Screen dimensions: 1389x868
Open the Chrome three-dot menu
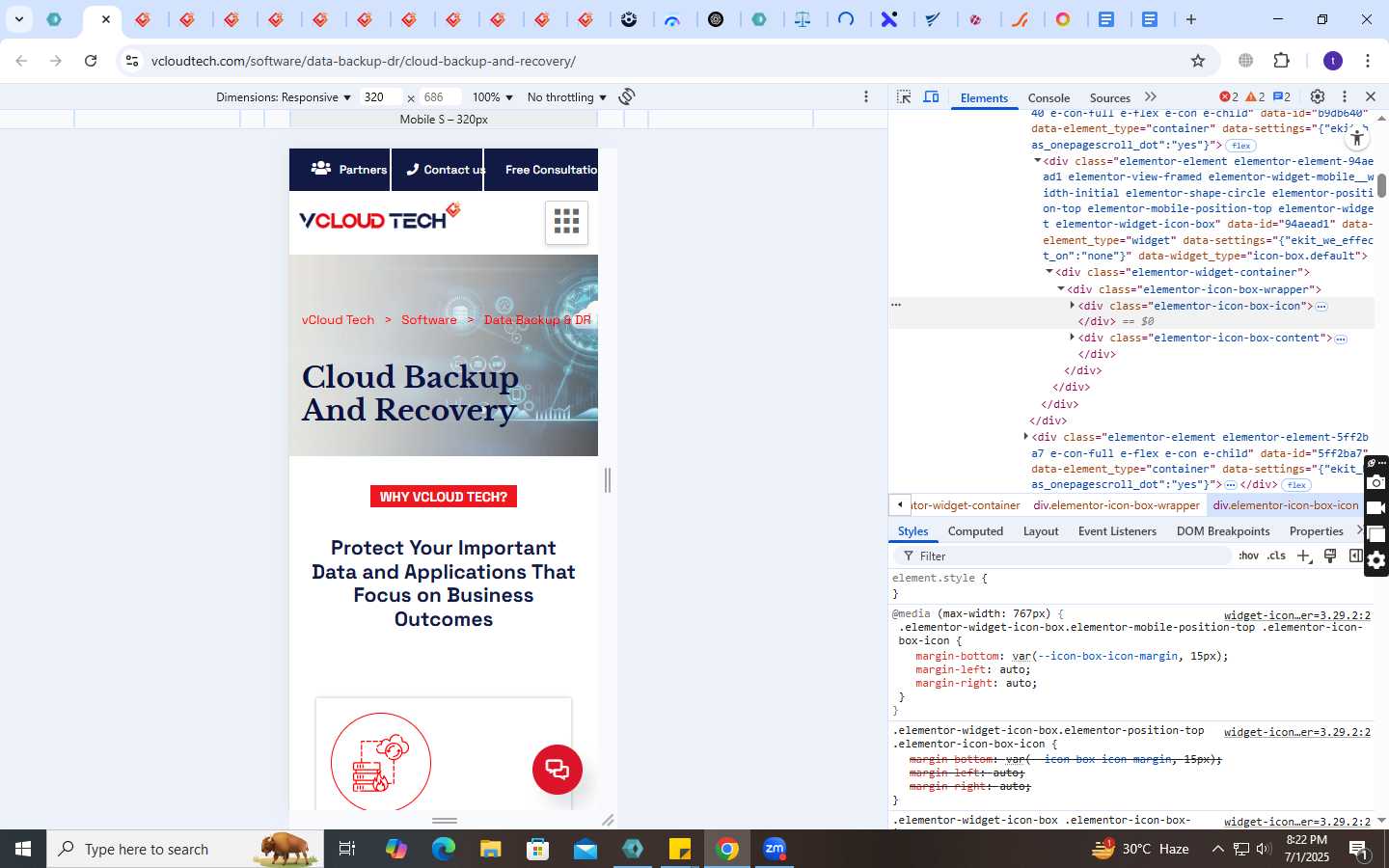pyautogui.click(x=1368, y=61)
